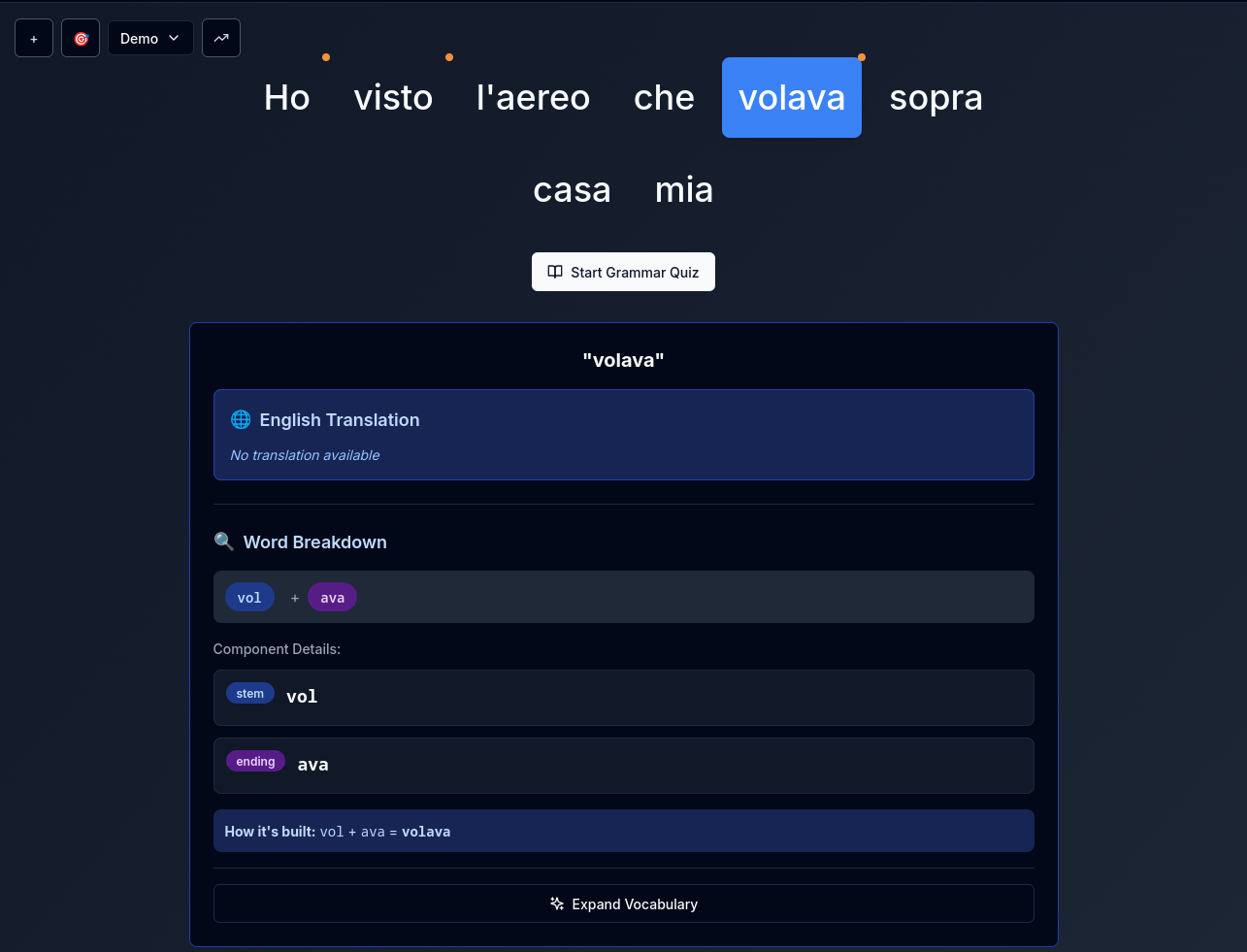Click the 'stem' badge in Component Details
The image size is (1247, 952).
click(249, 693)
